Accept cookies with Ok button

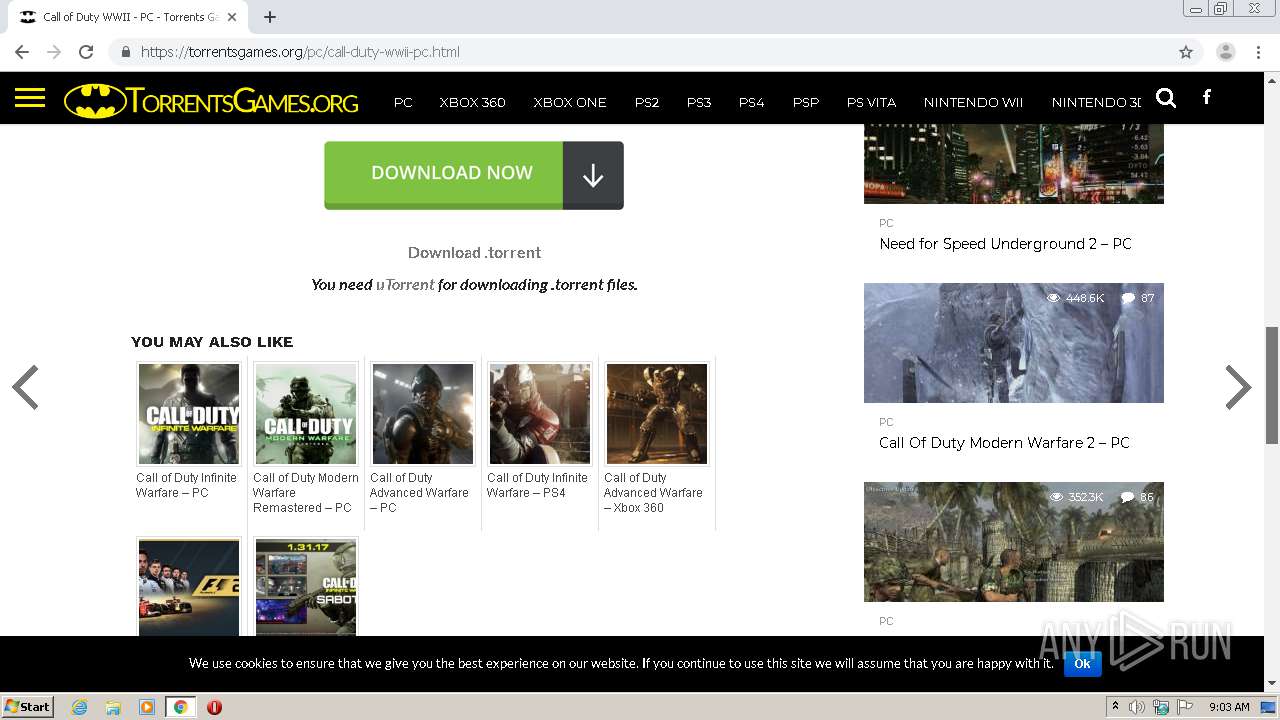(x=1082, y=663)
